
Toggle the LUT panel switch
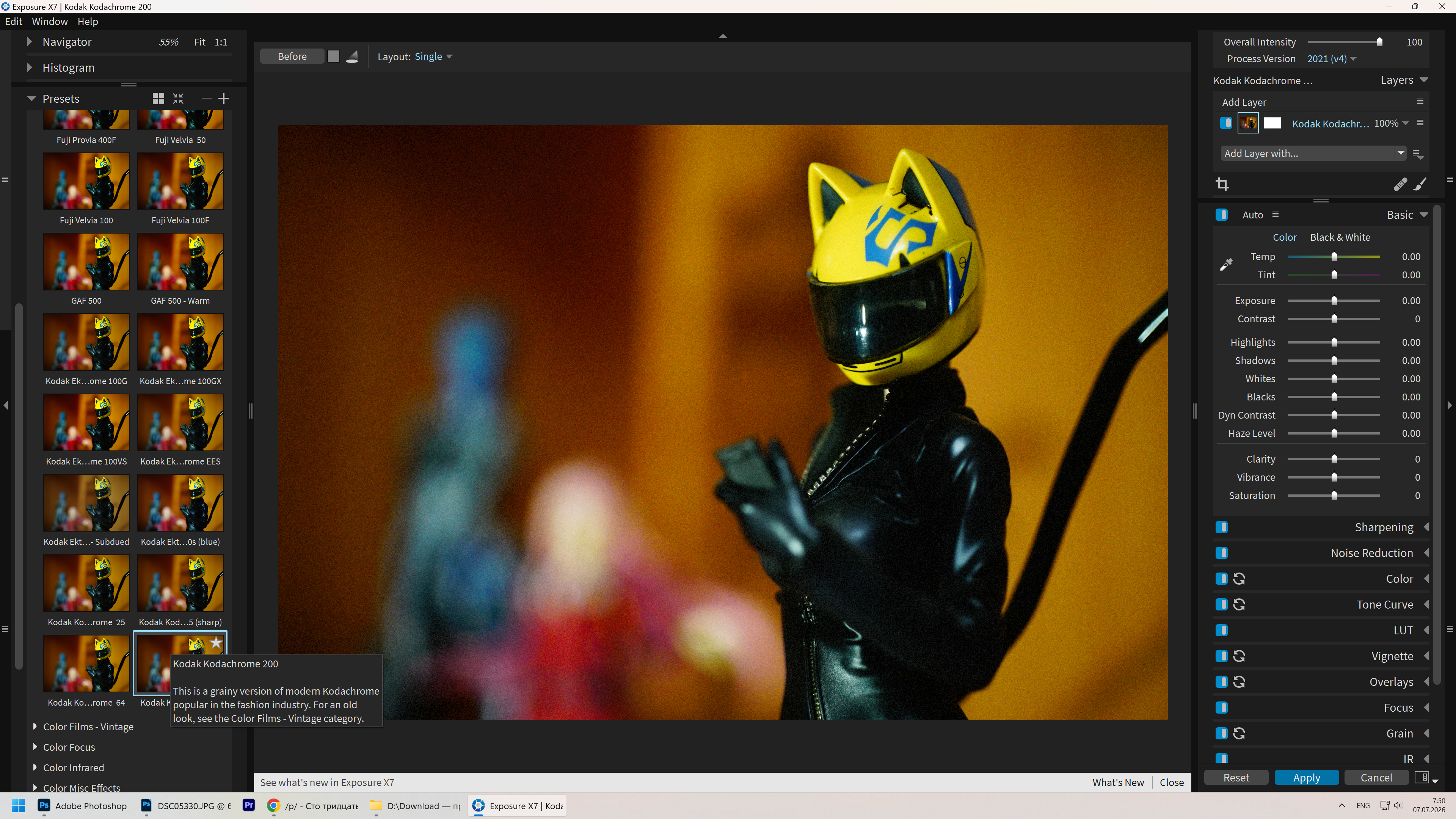1221,630
